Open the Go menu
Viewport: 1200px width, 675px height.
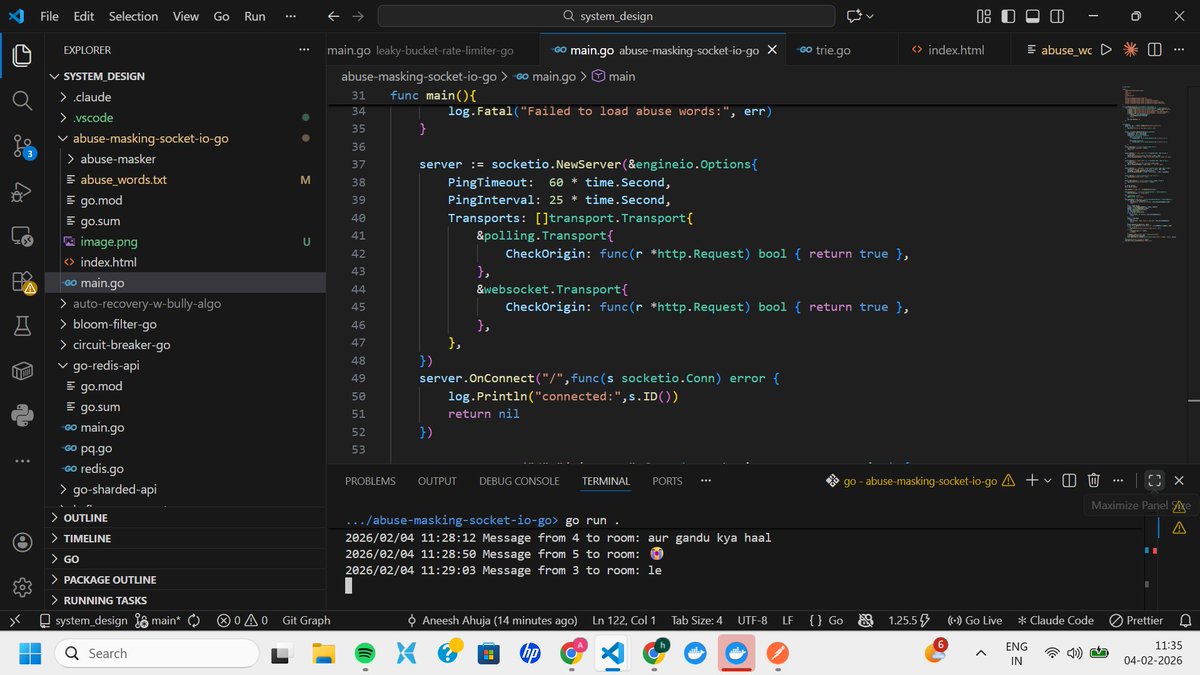tap(221, 16)
